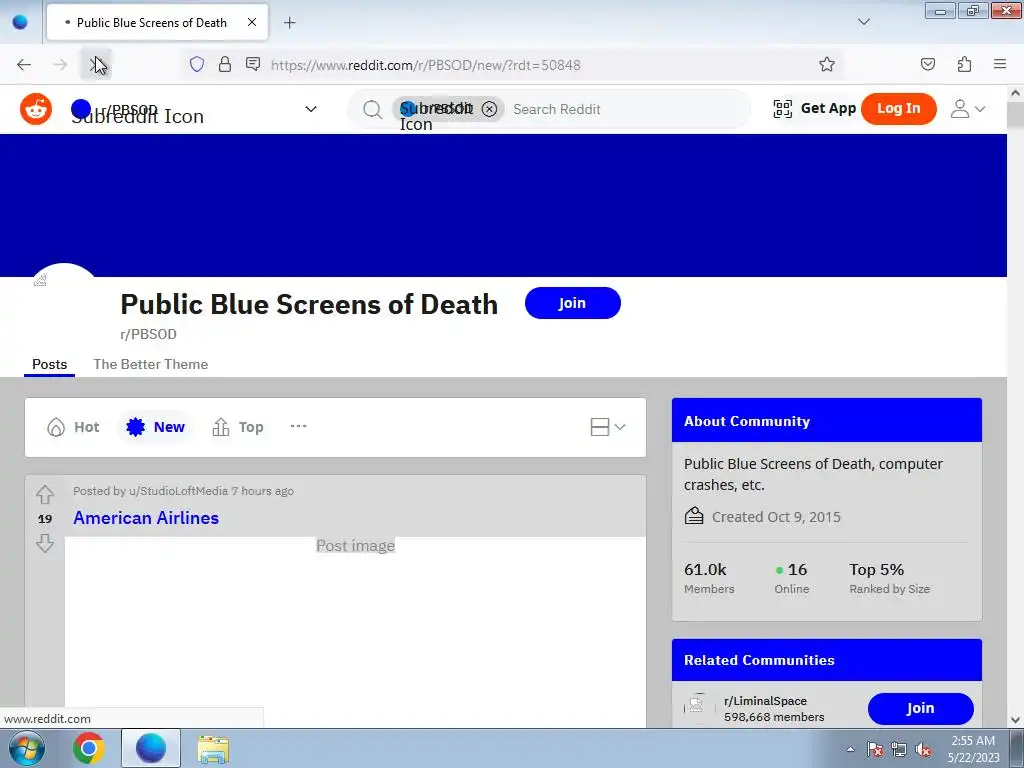Screen dimensions: 1024x768
Task: Join Public Blue Screens of Death community
Action: coord(573,303)
